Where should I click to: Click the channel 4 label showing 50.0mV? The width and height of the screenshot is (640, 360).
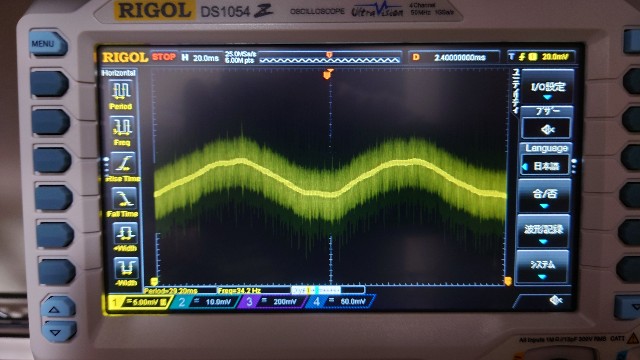(340, 302)
